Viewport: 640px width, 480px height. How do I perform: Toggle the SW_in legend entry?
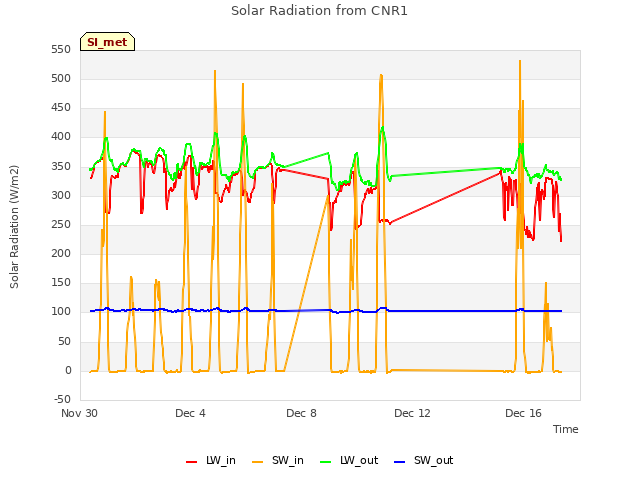tap(278, 460)
